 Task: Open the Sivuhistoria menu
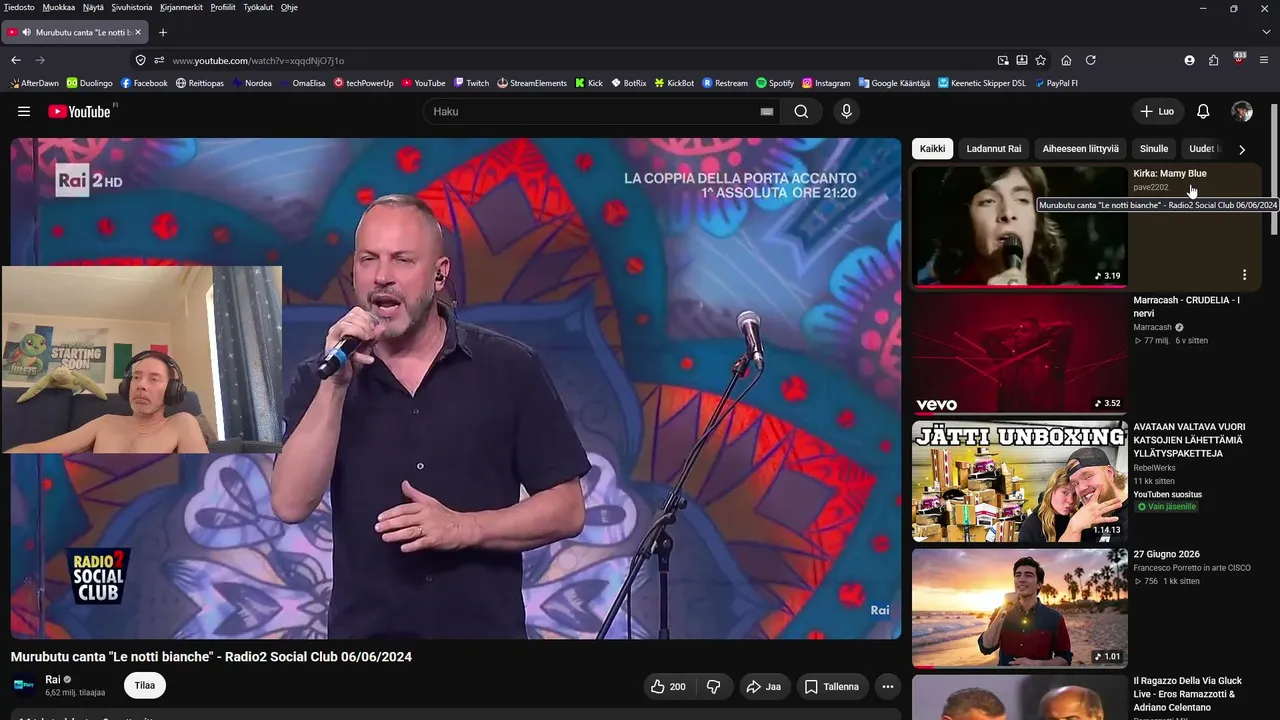click(132, 7)
